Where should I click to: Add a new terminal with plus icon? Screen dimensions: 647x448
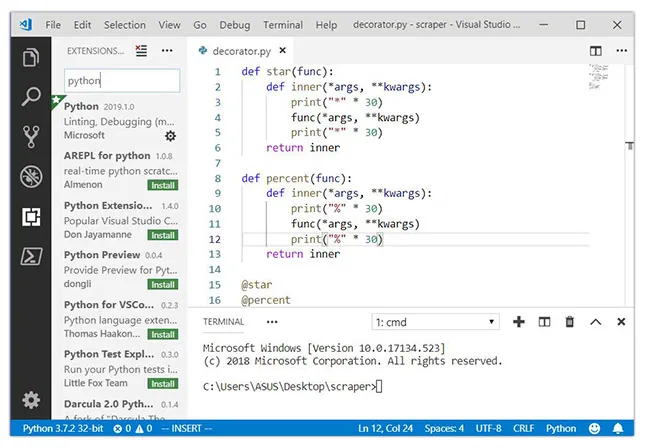point(519,322)
